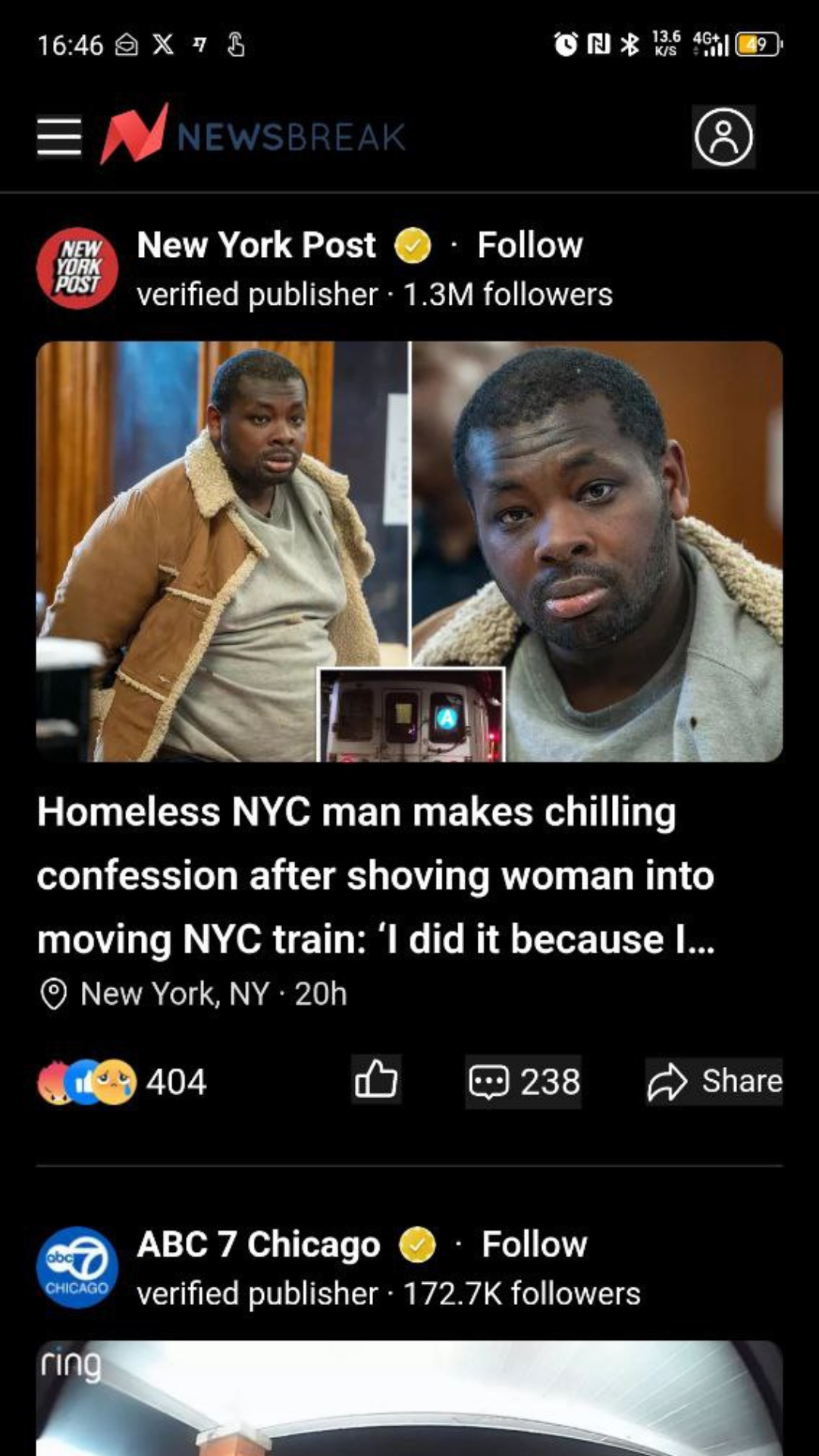Open the courtroom photo article image

tap(409, 551)
